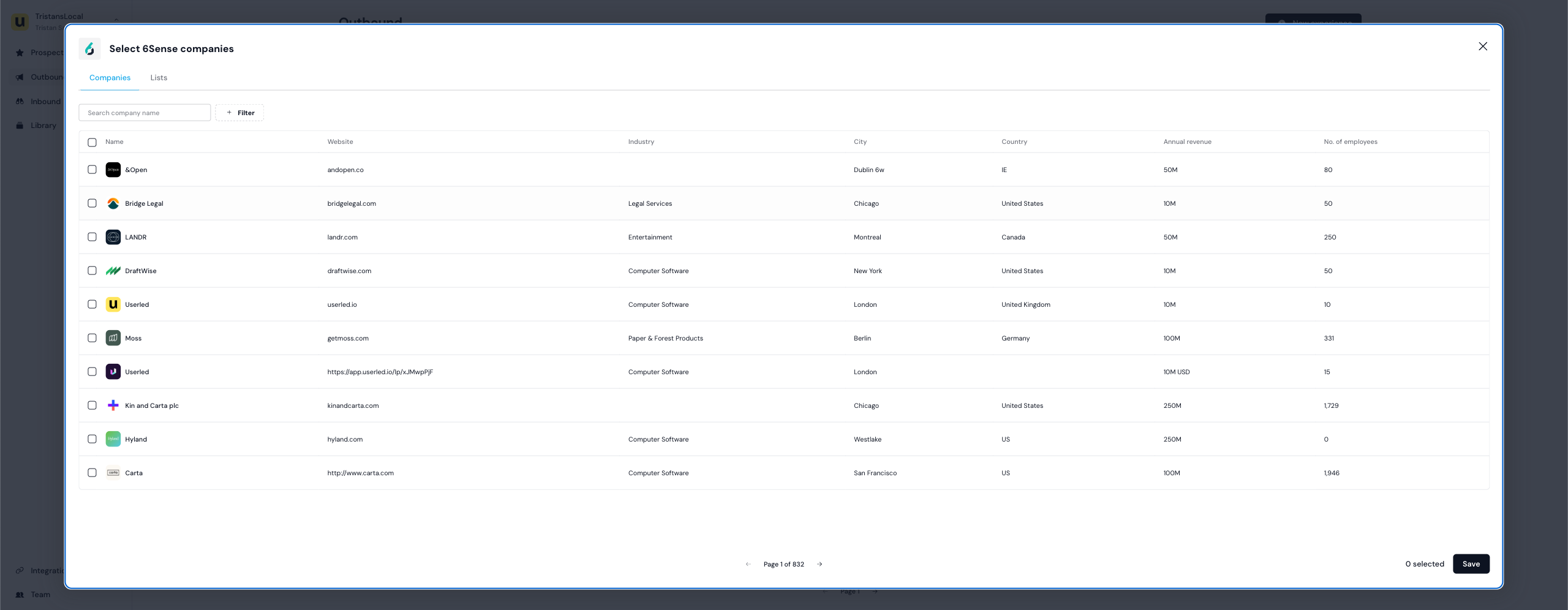Click the Name column header
1568x610 pixels.
pos(115,142)
